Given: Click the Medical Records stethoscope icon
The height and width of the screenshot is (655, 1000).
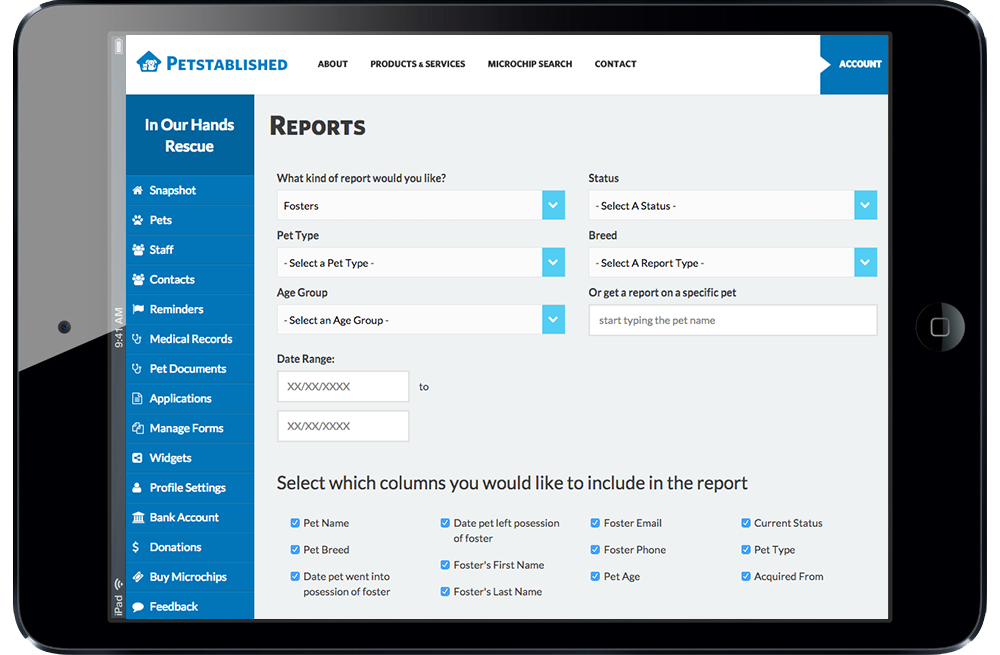Looking at the screenshot, I should click(x=137, y=339).
